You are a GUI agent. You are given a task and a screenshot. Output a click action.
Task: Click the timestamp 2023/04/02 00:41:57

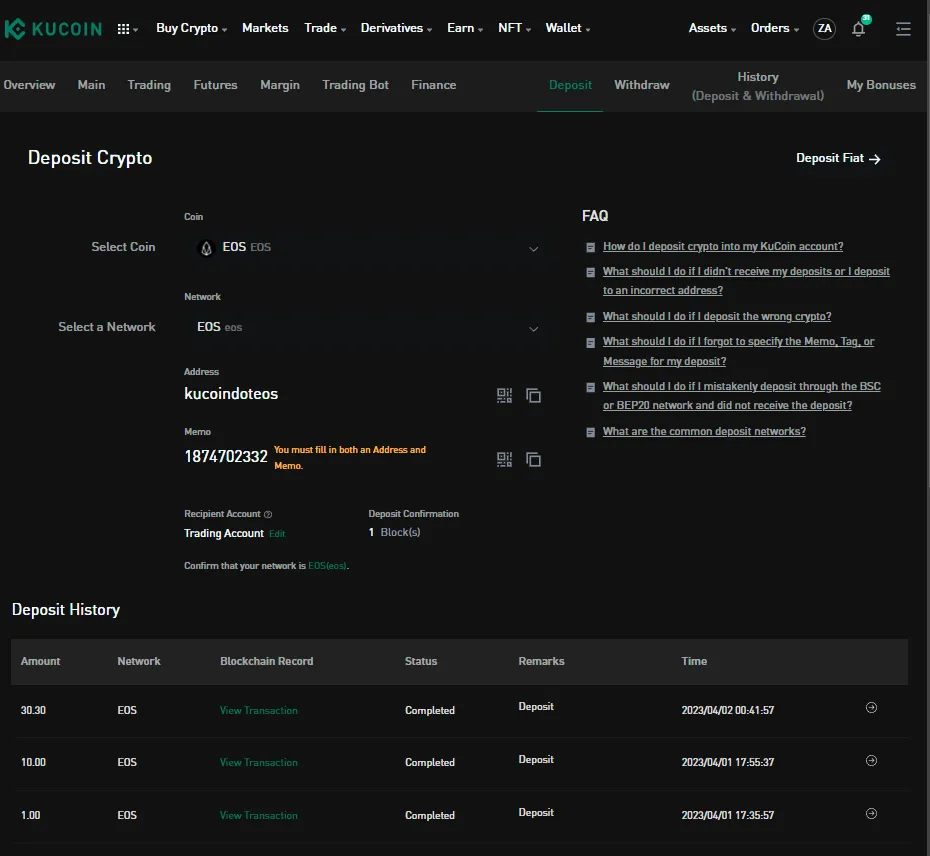728,711
